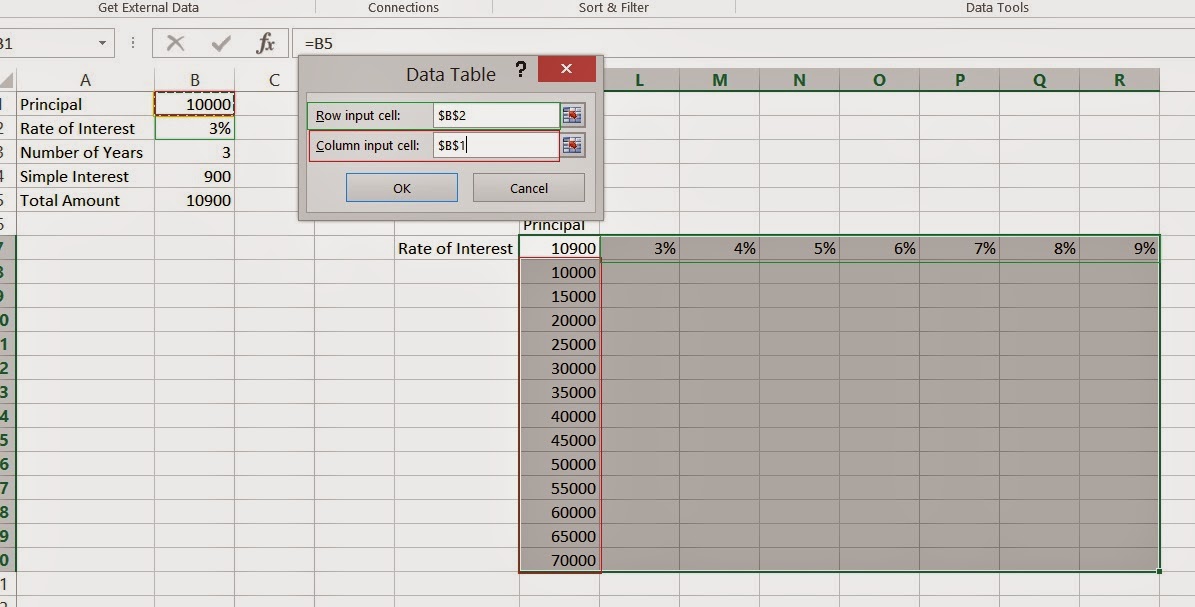The height and width of the screenshot is (607, 1195).
Task: Close the Data Table dialog
Action: 566,69
